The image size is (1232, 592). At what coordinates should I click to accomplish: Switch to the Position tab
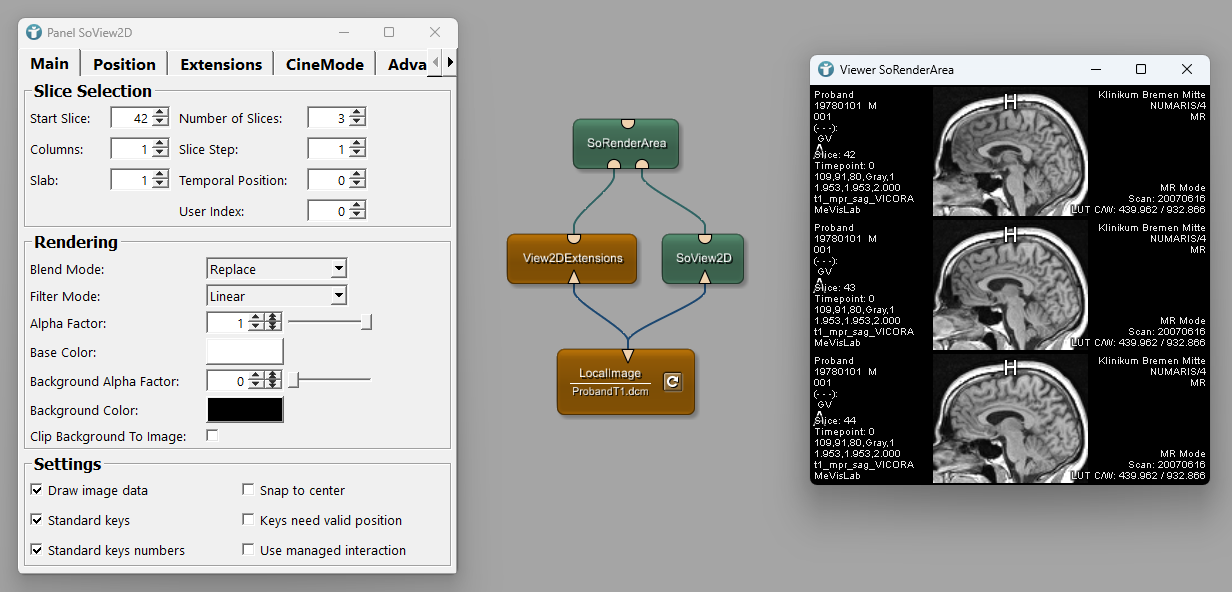click(x=124, y=64)
